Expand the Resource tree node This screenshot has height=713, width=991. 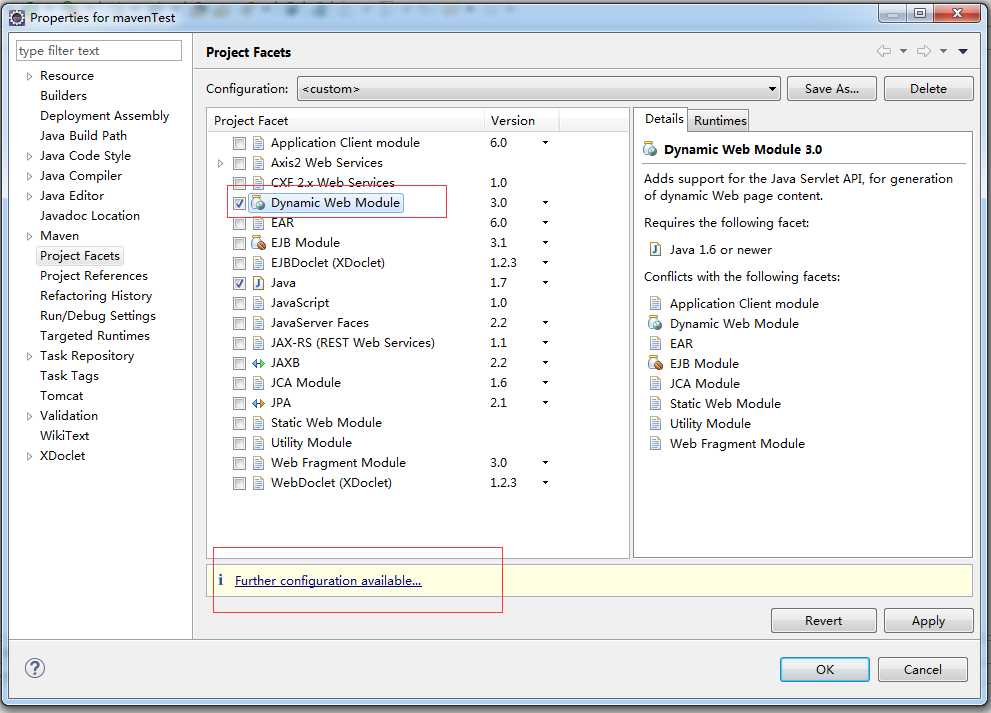tap(29, 76)
